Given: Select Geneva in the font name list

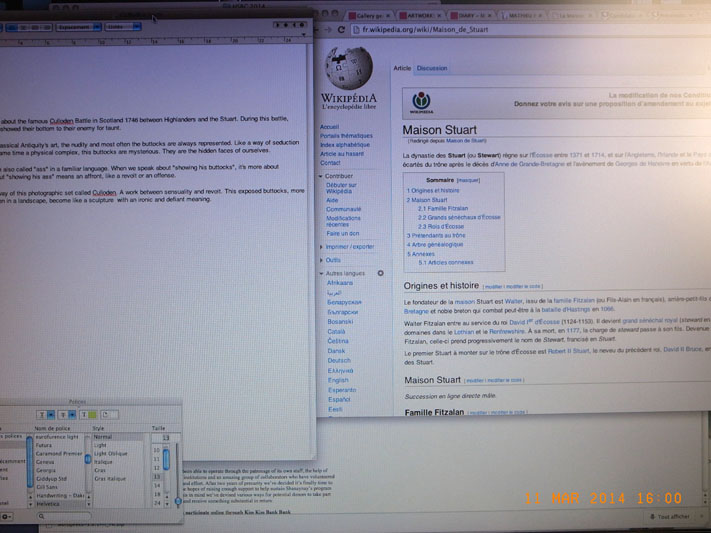Looking at the screenshot, I should point(45,462).
